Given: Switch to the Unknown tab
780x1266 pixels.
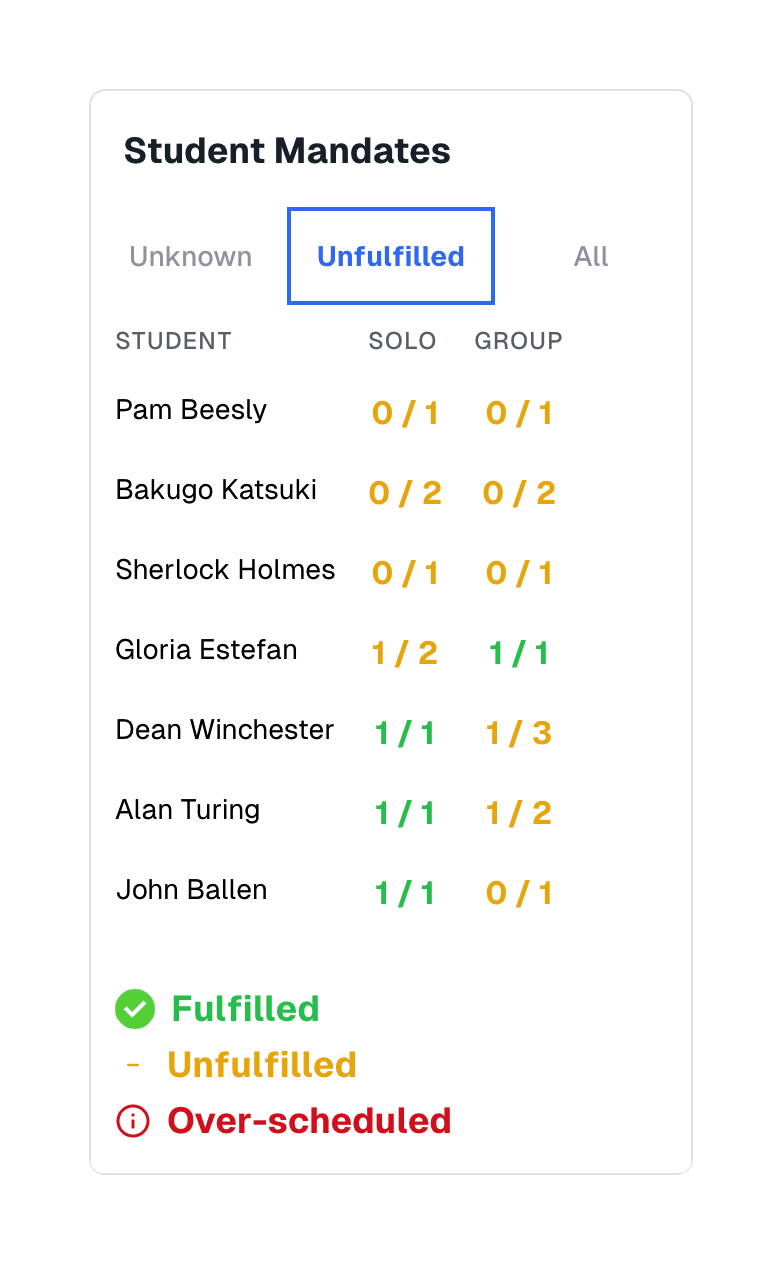Looking at the screenshot, I should pos(191,257).
